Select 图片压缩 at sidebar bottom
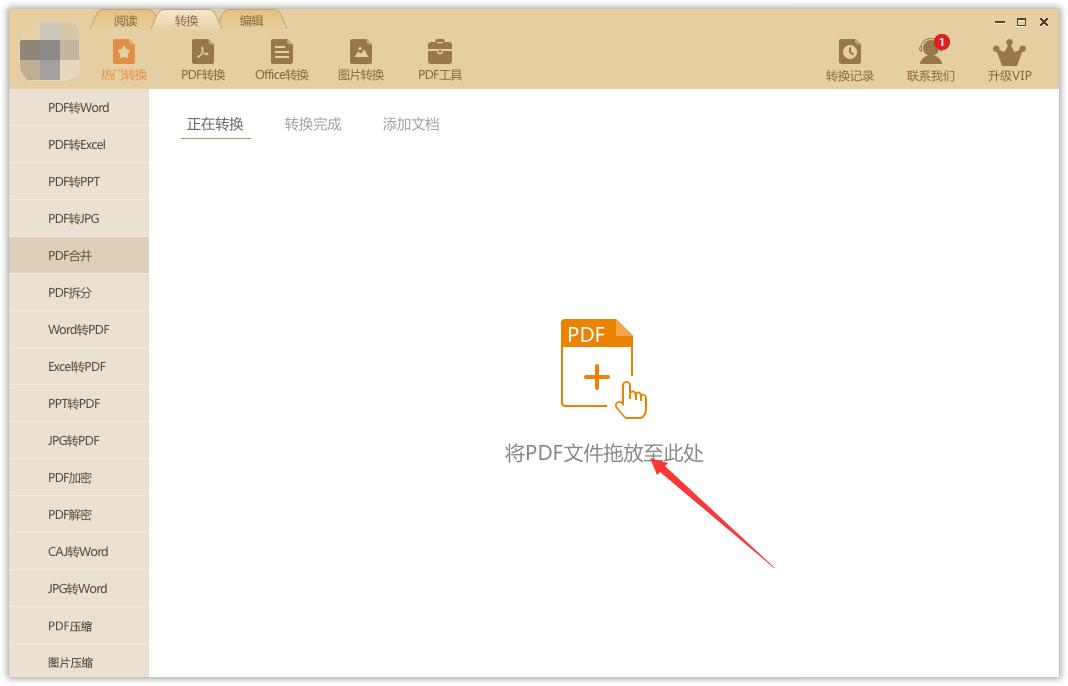This screenshot has width=1068, height=686. [x=78, y=662]
